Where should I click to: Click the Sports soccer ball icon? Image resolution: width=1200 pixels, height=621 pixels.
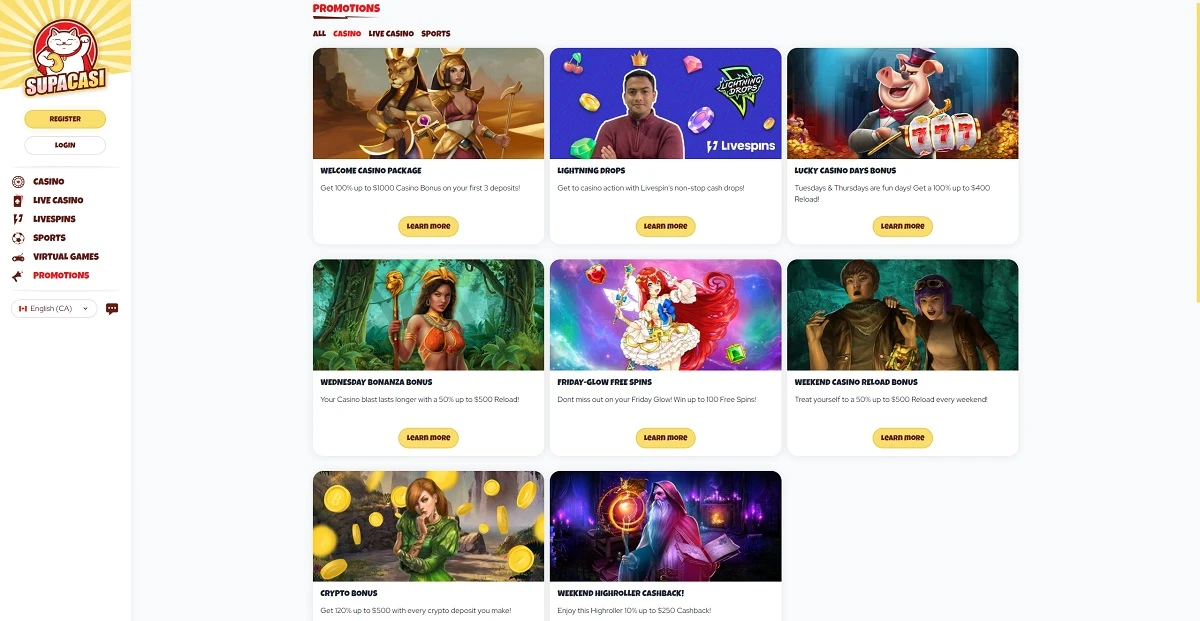[x=18, y=238]
